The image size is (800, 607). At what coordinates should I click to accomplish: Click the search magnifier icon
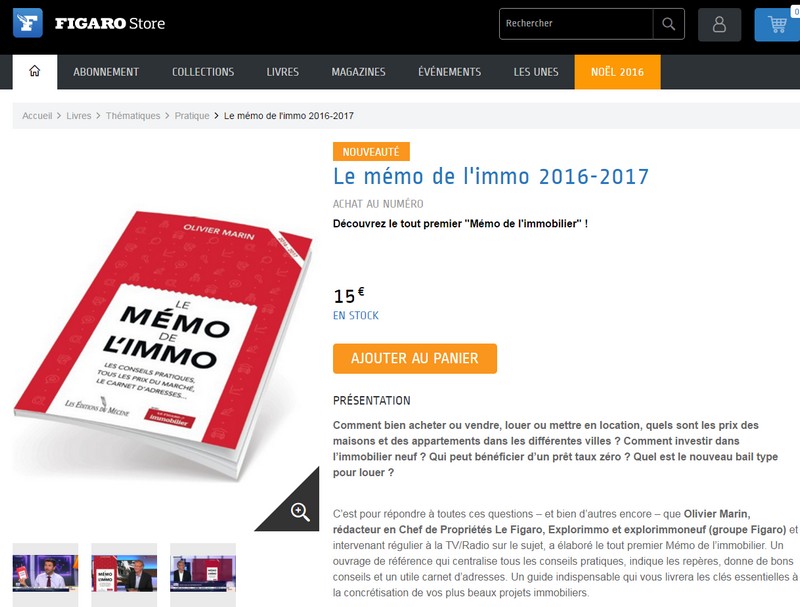pos(668,23)
